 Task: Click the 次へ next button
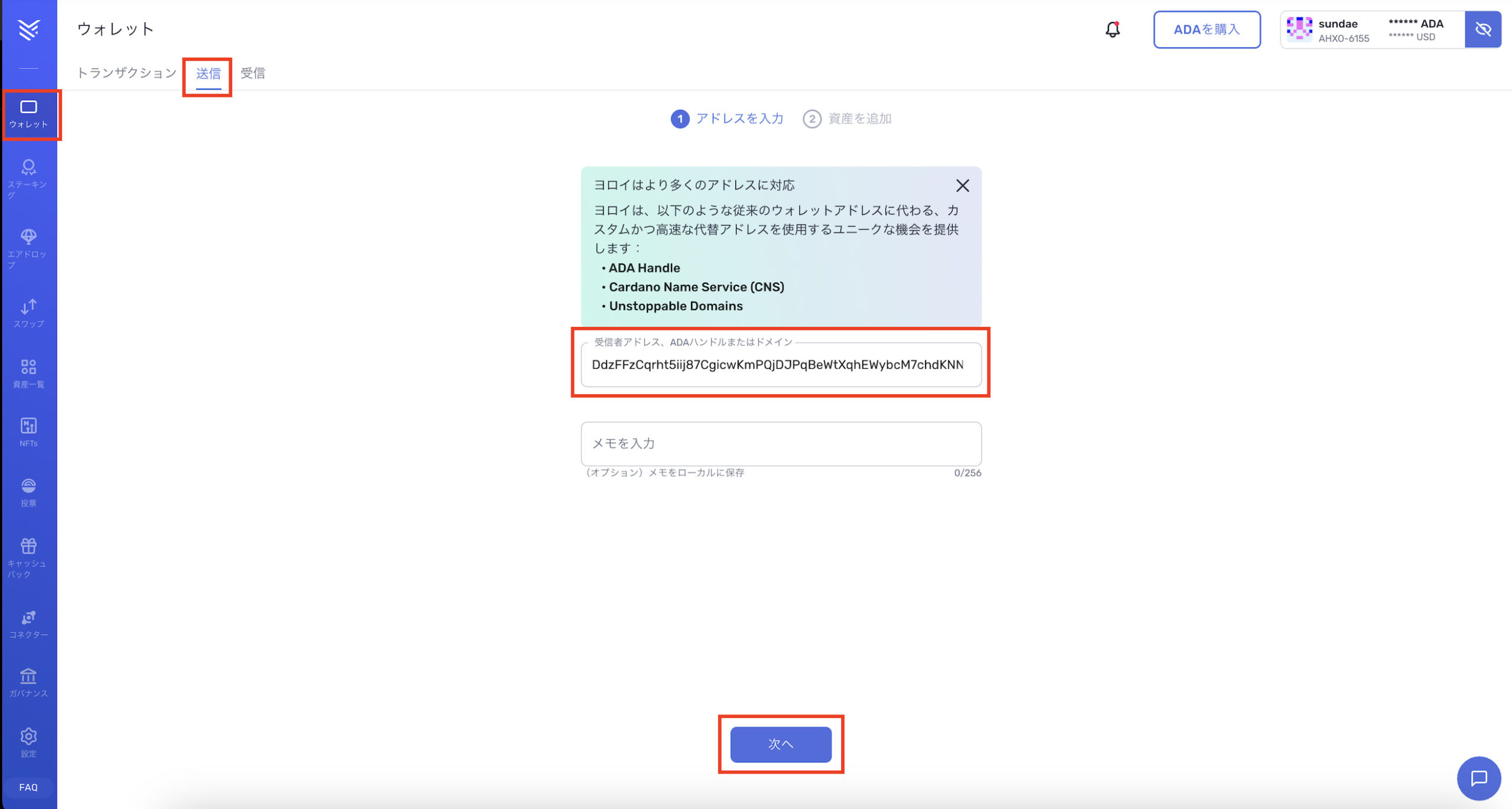[x=780, y=744]
